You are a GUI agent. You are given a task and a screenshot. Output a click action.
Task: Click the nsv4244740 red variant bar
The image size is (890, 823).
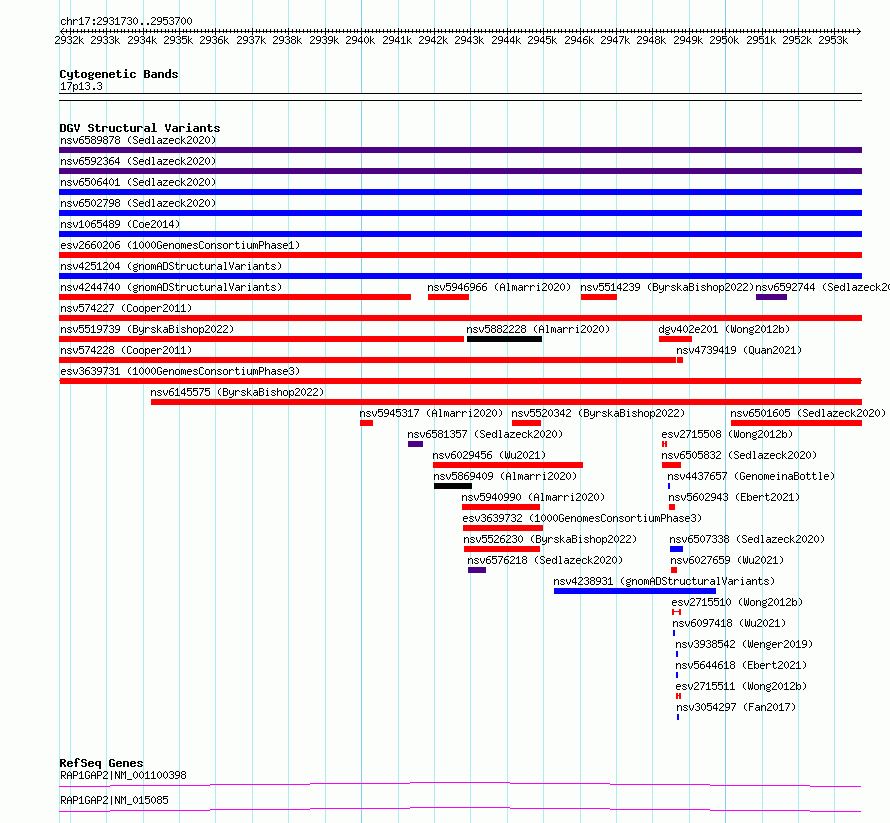(235, 297)
